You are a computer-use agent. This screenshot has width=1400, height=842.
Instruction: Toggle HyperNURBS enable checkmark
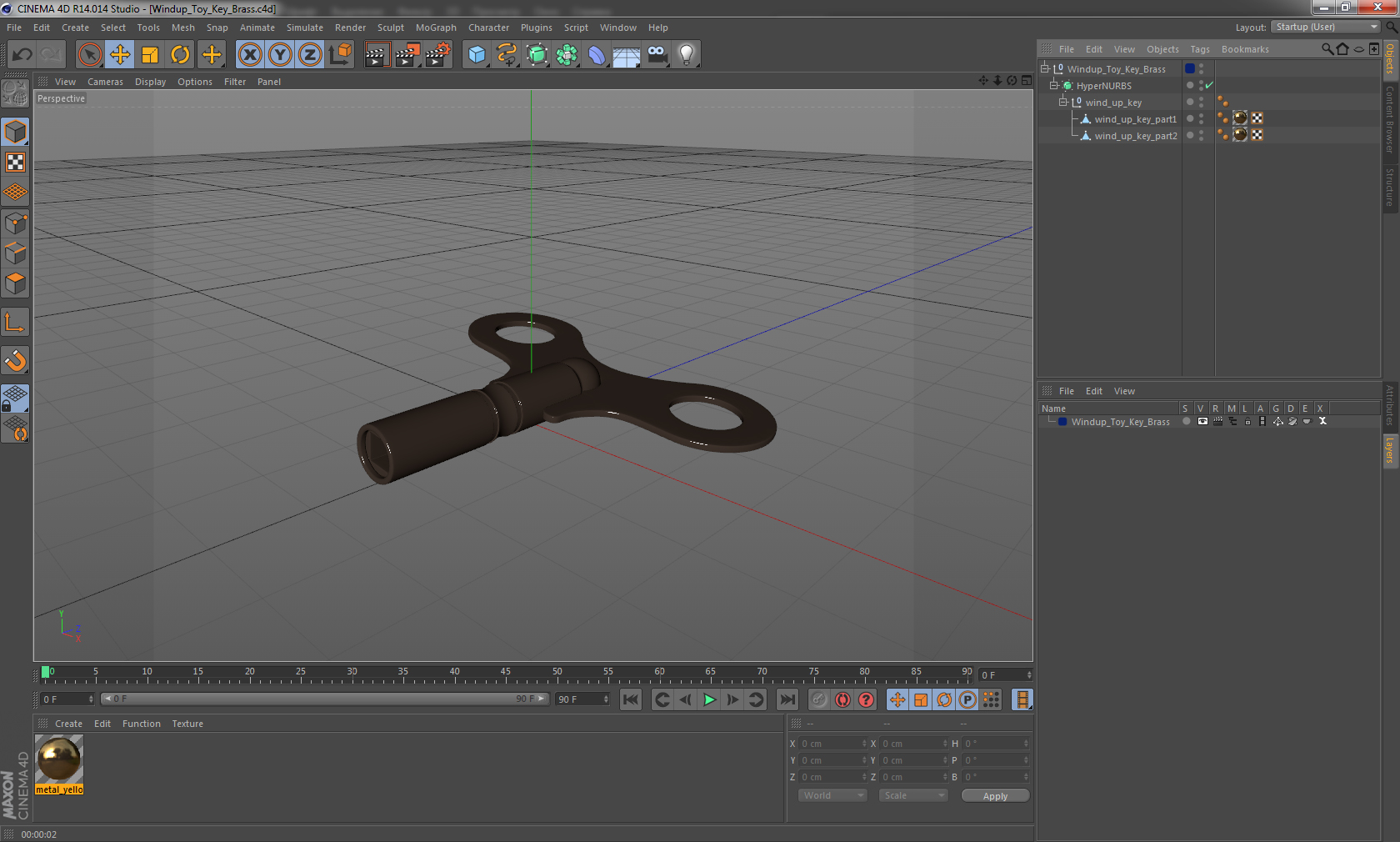(1209, 85)
